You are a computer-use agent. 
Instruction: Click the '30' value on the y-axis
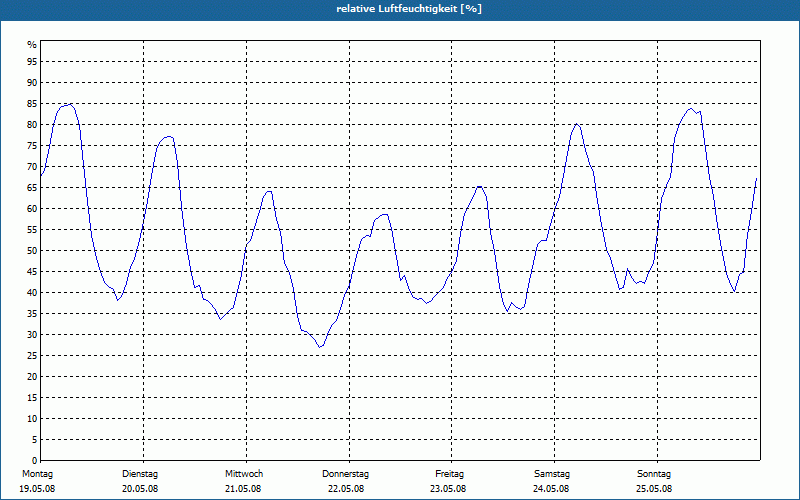tap(32, 335)
